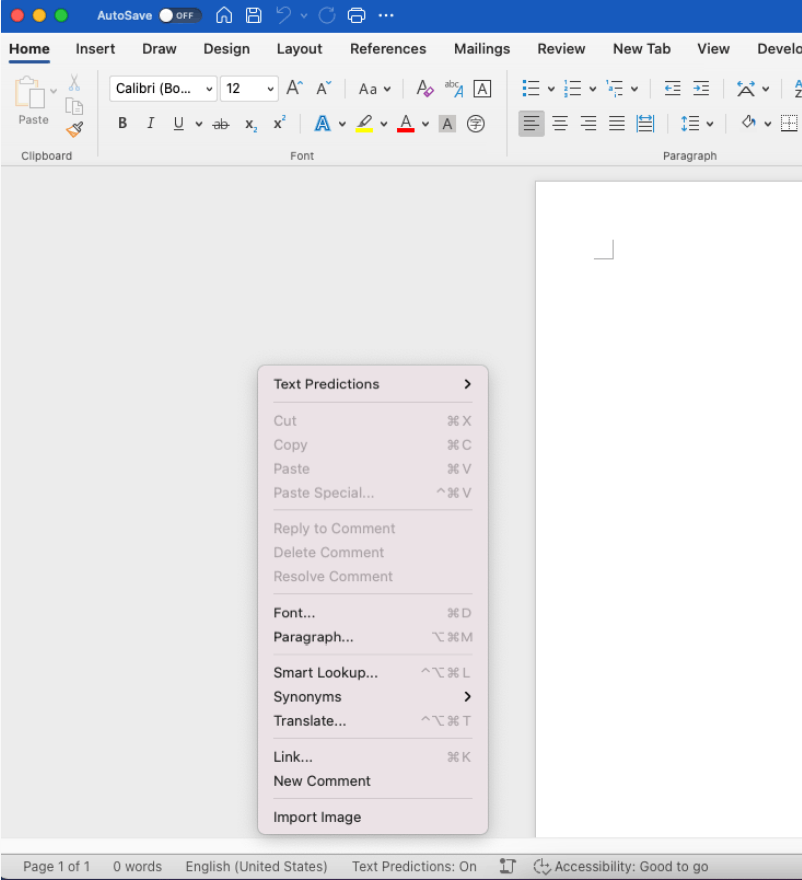The image size is (802, 880).
Task: Click the Increase Font Size icon
Action: (294, 89)
